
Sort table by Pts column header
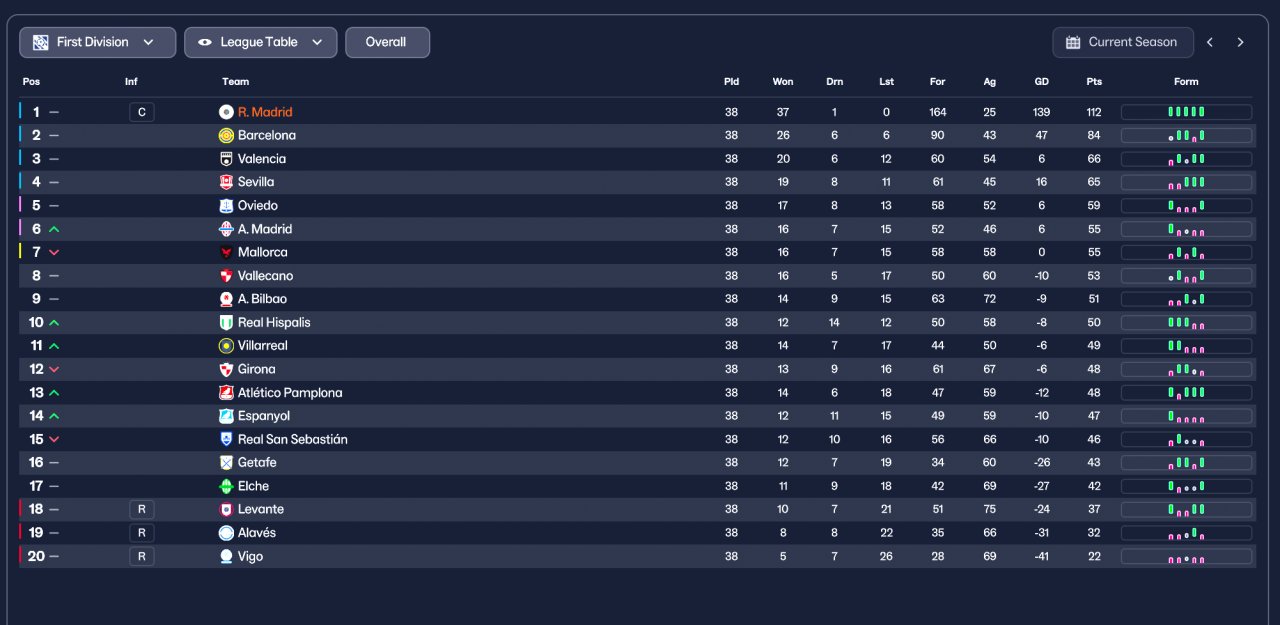tap(1094, 82)
